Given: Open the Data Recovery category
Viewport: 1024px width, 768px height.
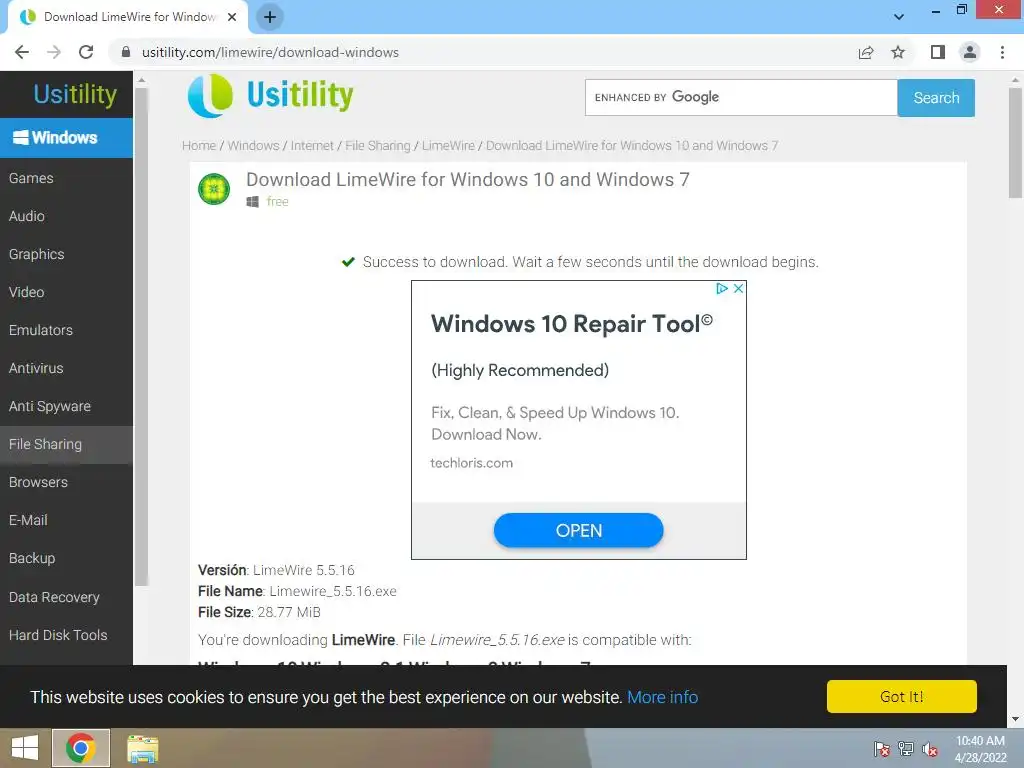Looking at the screenshot, I should point(66,597).
